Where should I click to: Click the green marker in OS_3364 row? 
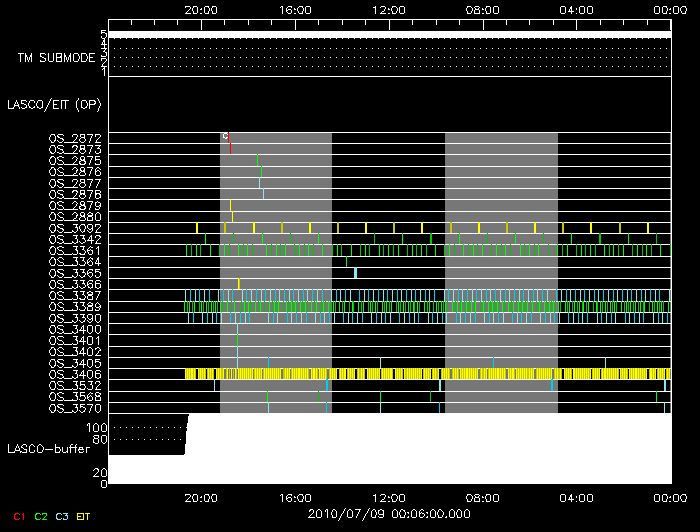click(x=346, y=262)
